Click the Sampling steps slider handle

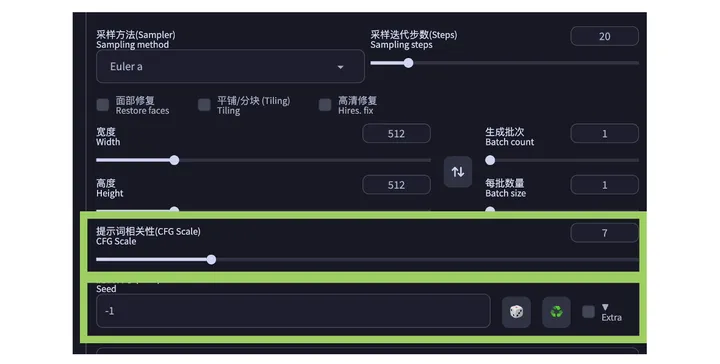[408, 63]
